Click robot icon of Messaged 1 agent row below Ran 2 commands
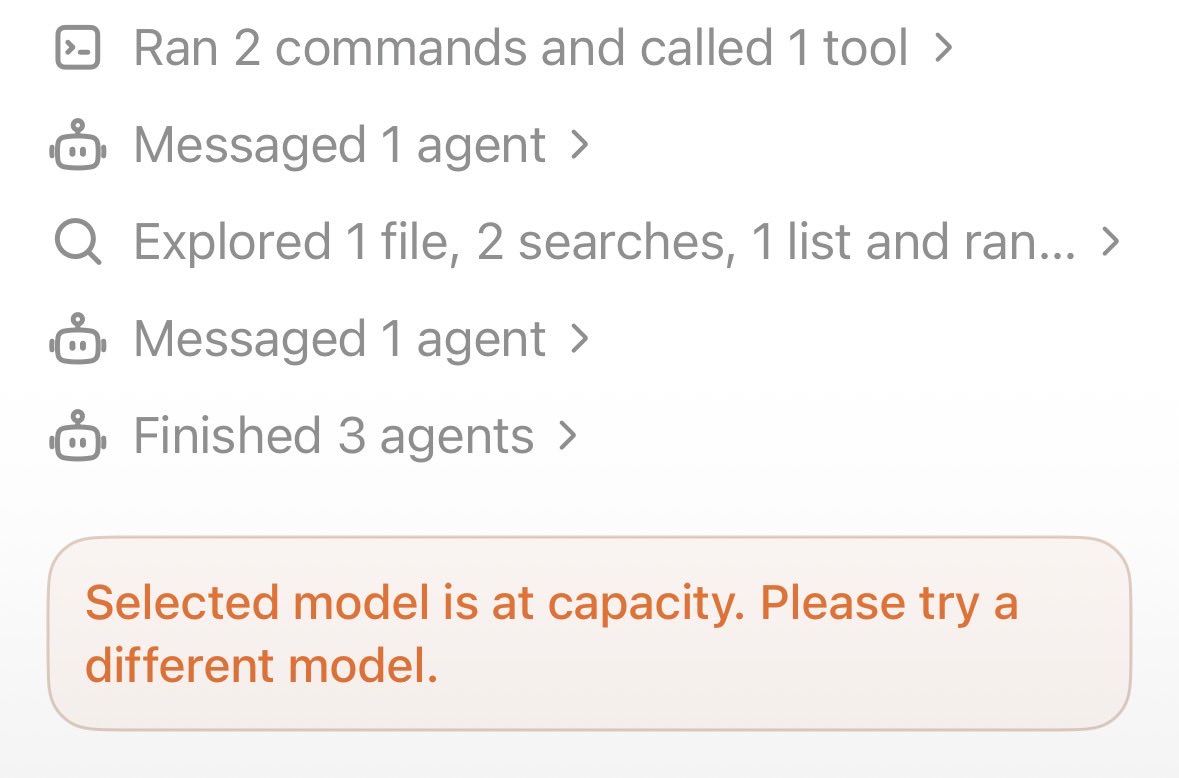The image size is (1179, 778). 78,144
